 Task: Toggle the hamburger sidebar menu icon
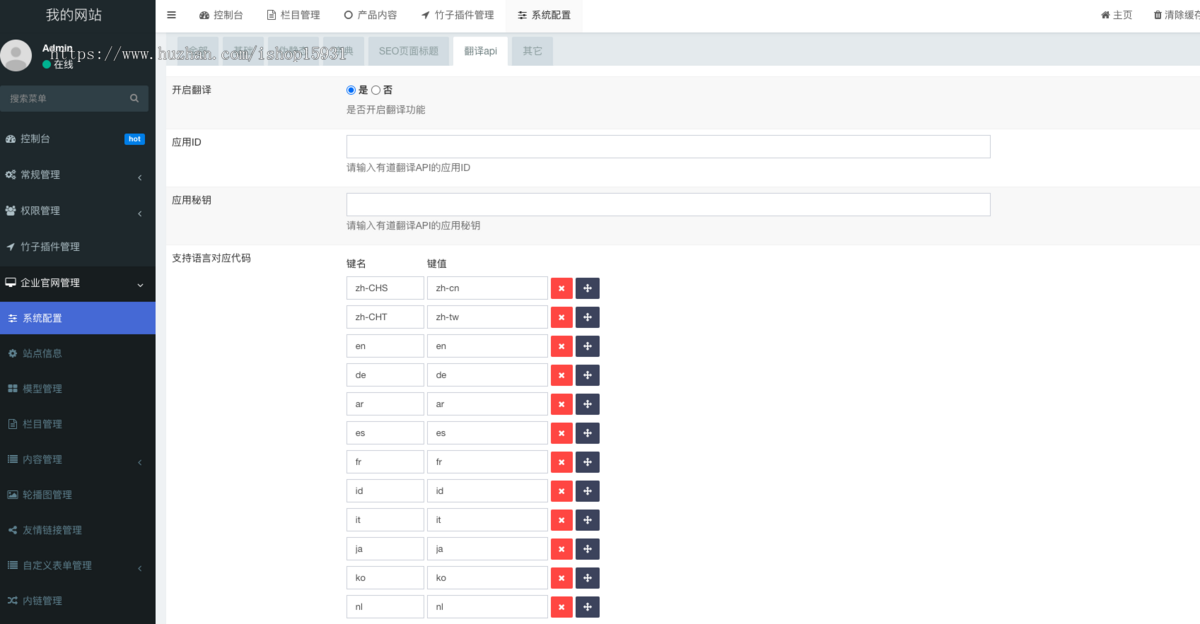(171, 15)
